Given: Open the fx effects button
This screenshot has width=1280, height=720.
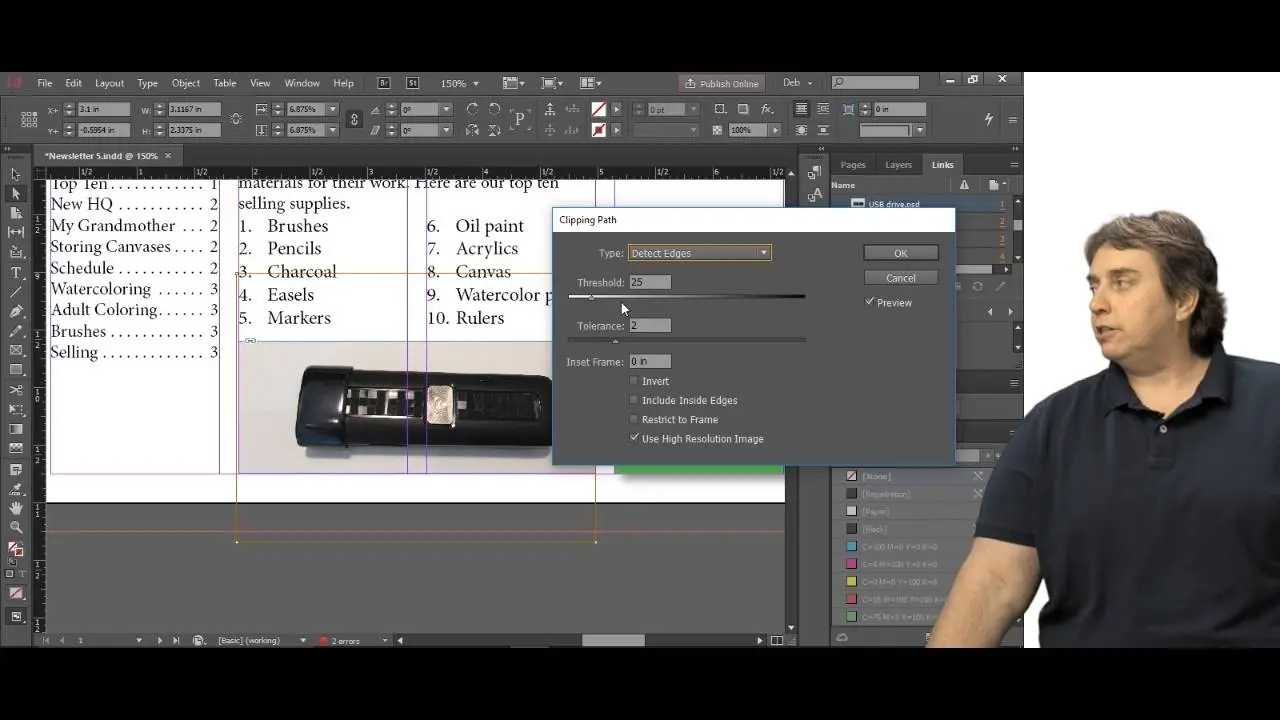Looking at the screenshot, I should pos(767,109).
